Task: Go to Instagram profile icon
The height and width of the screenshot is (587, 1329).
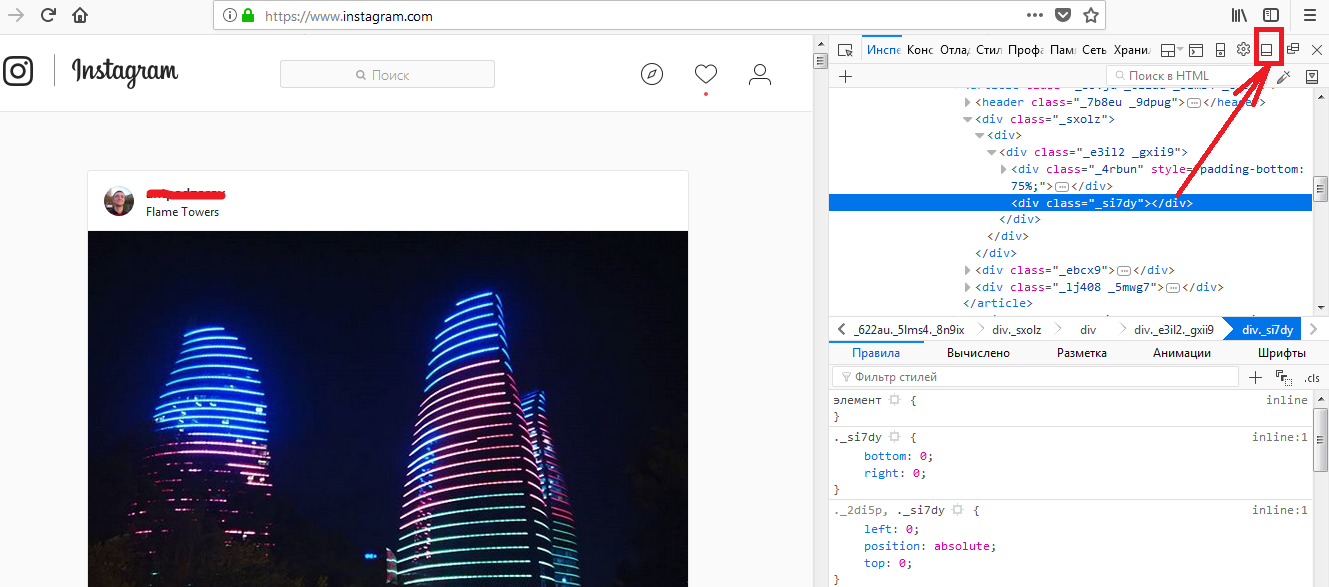Action: [760, 74]
